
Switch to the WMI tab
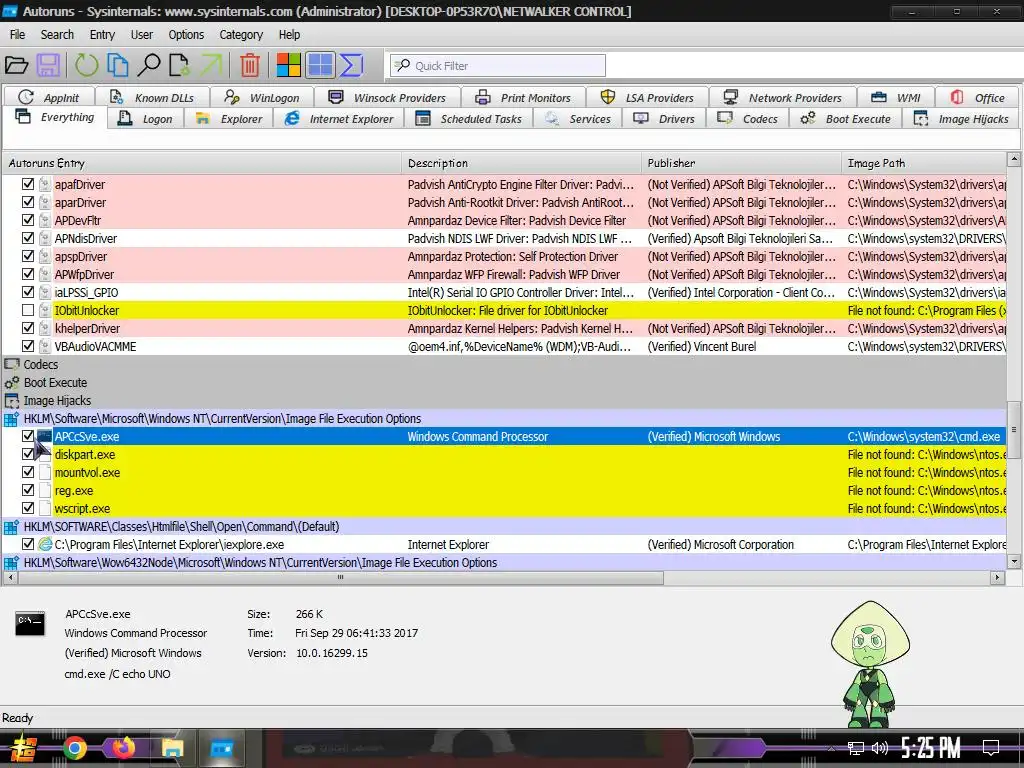895,97
